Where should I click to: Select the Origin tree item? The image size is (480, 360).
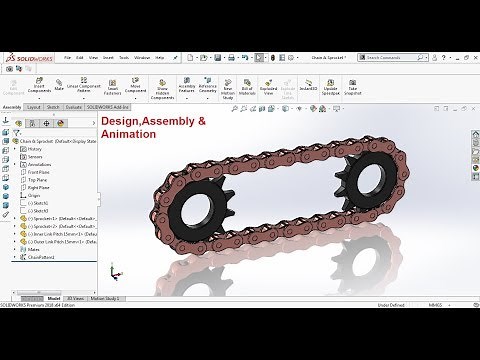click(30, 195)
